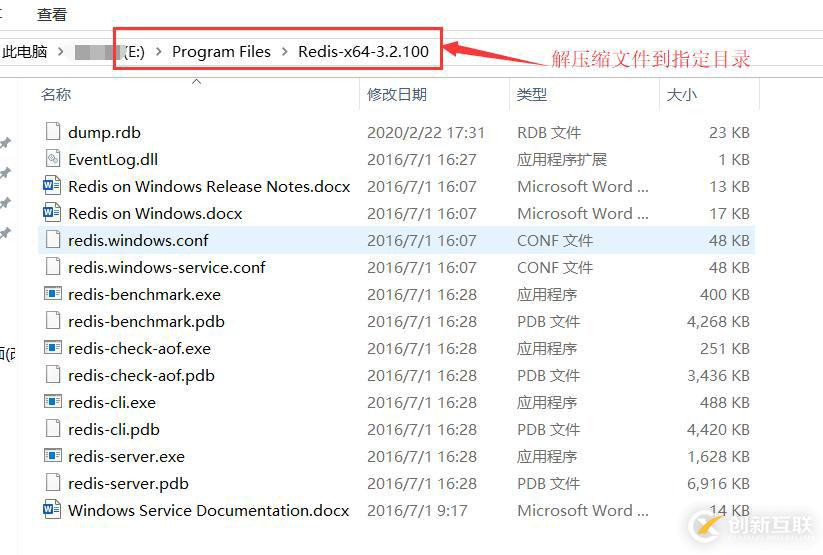Sort files by 类型 column

click(x=532, y=95)
